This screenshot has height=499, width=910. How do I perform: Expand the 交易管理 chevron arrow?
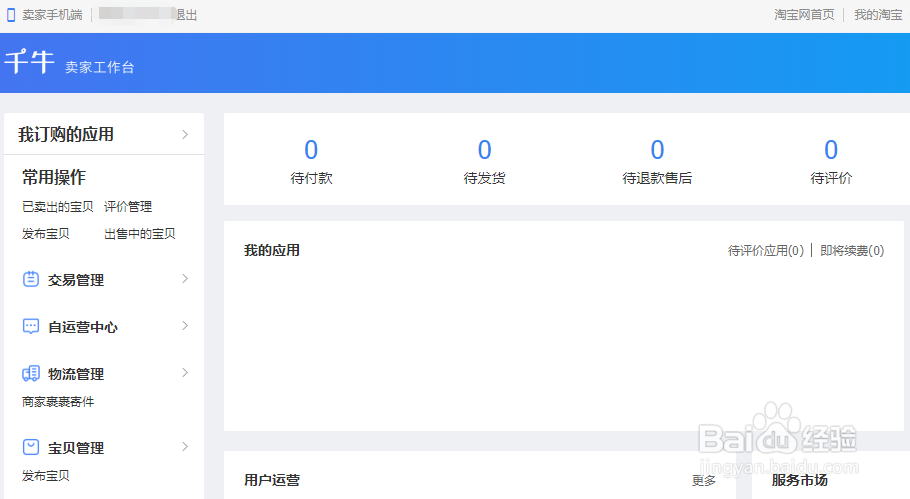(185, 279)
